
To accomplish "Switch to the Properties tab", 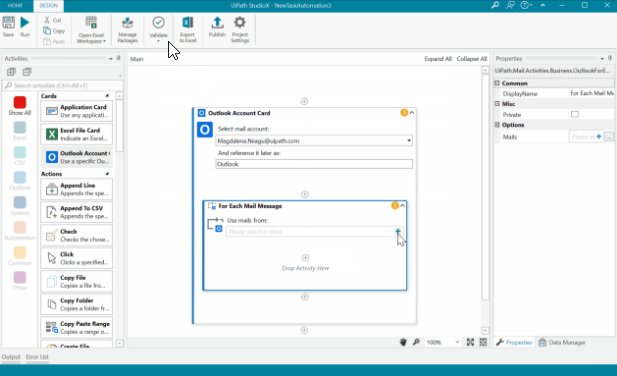I will point(514,343).
